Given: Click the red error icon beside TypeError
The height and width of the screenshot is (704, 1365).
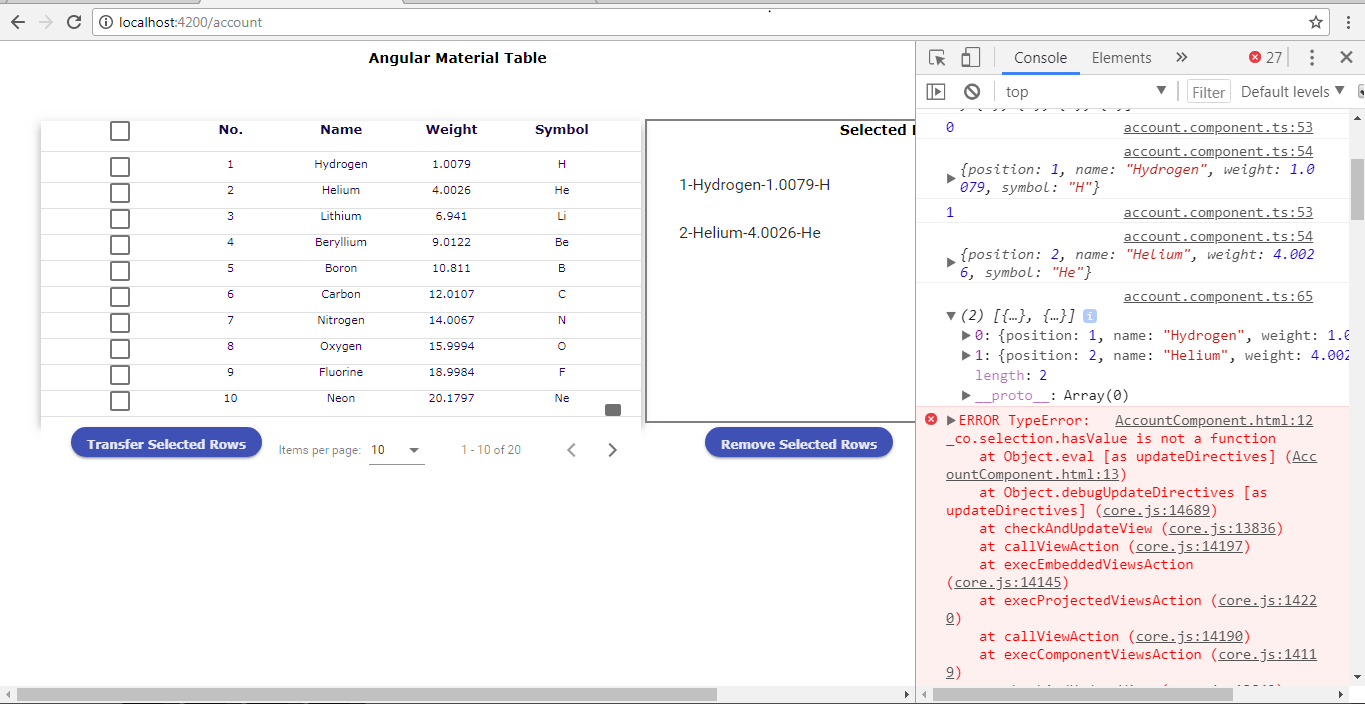Looking at the screenshot, I should (931, 420).
